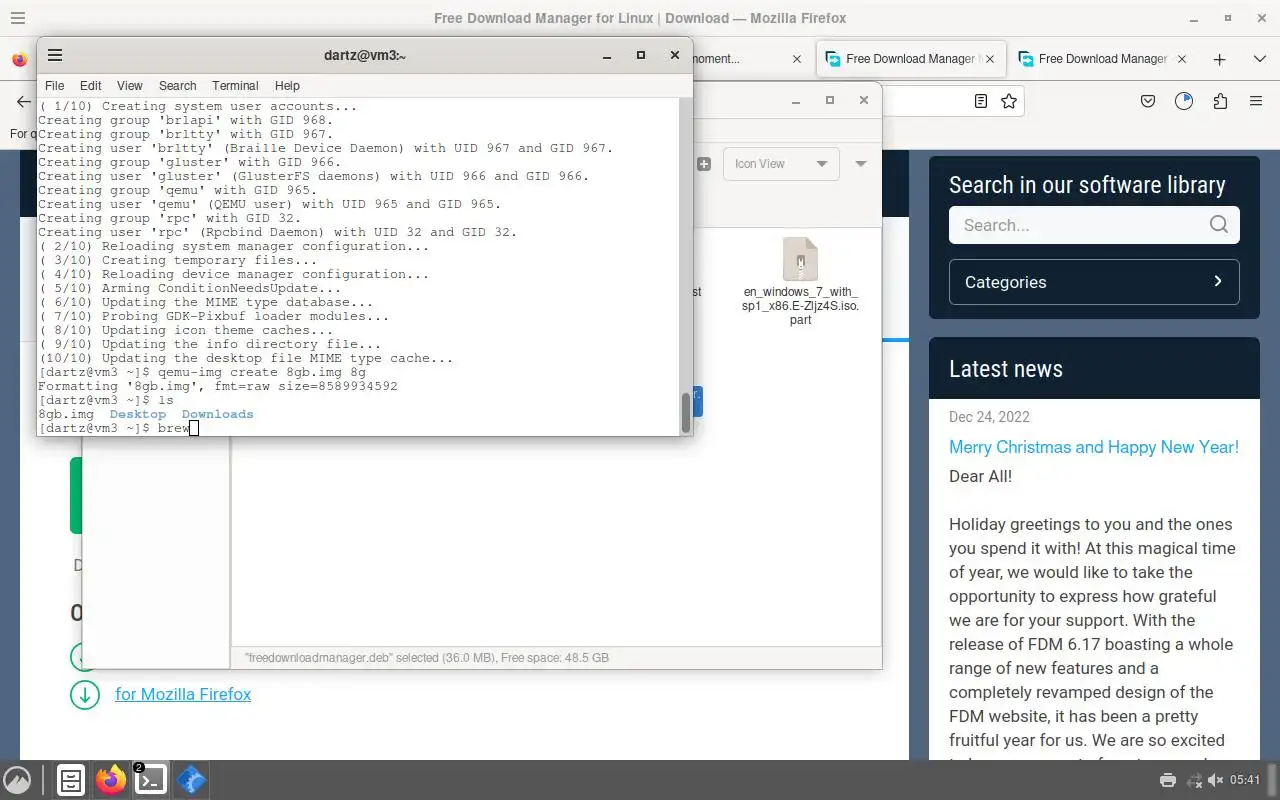This screenshot has width=1280, height=800.
Task: List all tabs with the chevron dropdown
Action: tap(1259, 59)
